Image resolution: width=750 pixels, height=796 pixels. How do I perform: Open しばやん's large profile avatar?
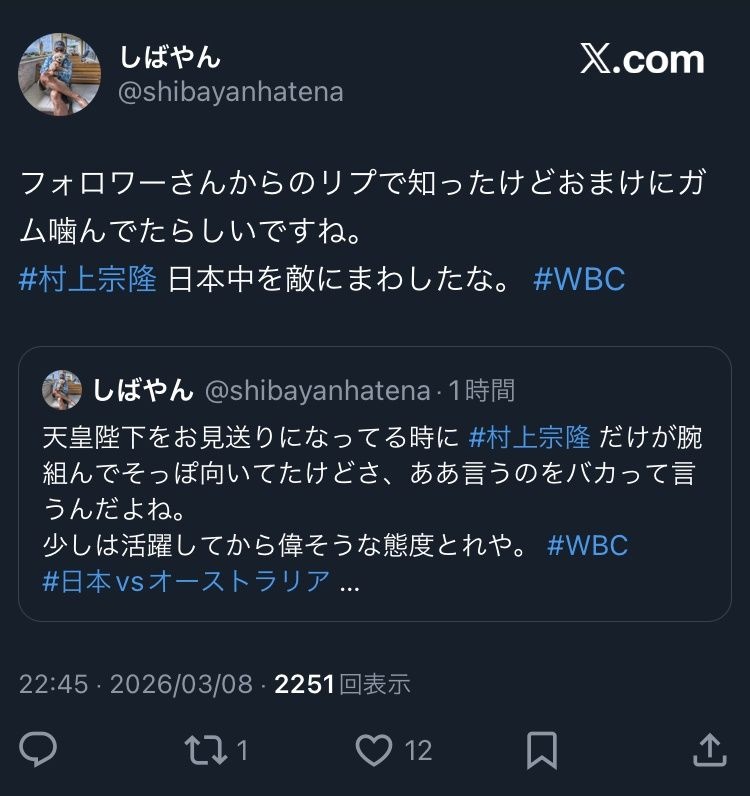(59, 75)
